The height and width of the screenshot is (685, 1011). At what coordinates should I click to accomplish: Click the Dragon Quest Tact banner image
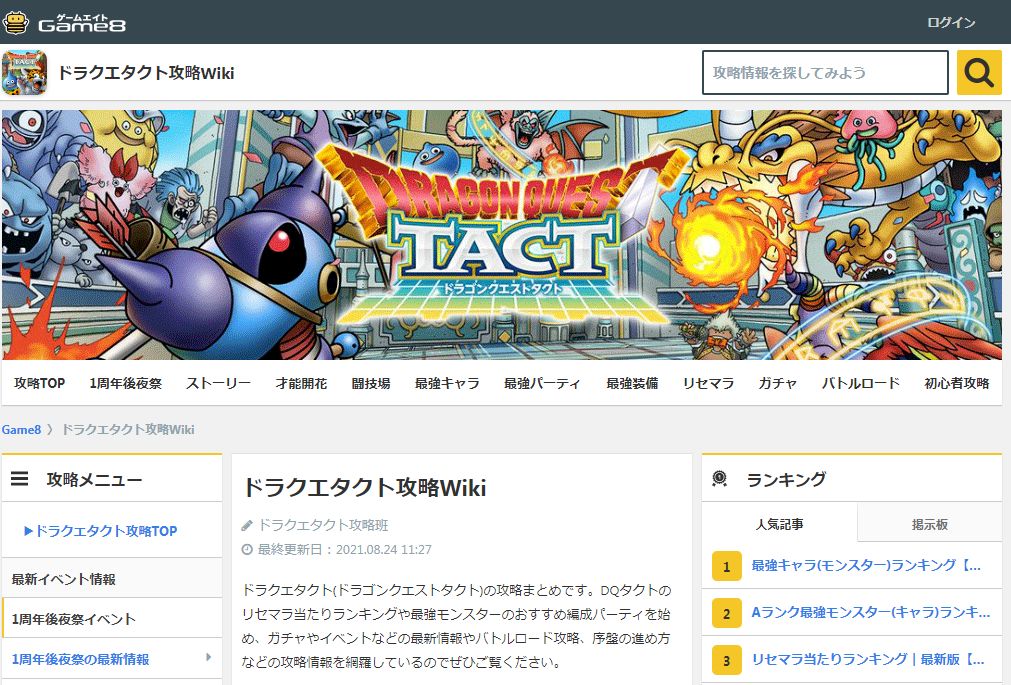point(505,237)
